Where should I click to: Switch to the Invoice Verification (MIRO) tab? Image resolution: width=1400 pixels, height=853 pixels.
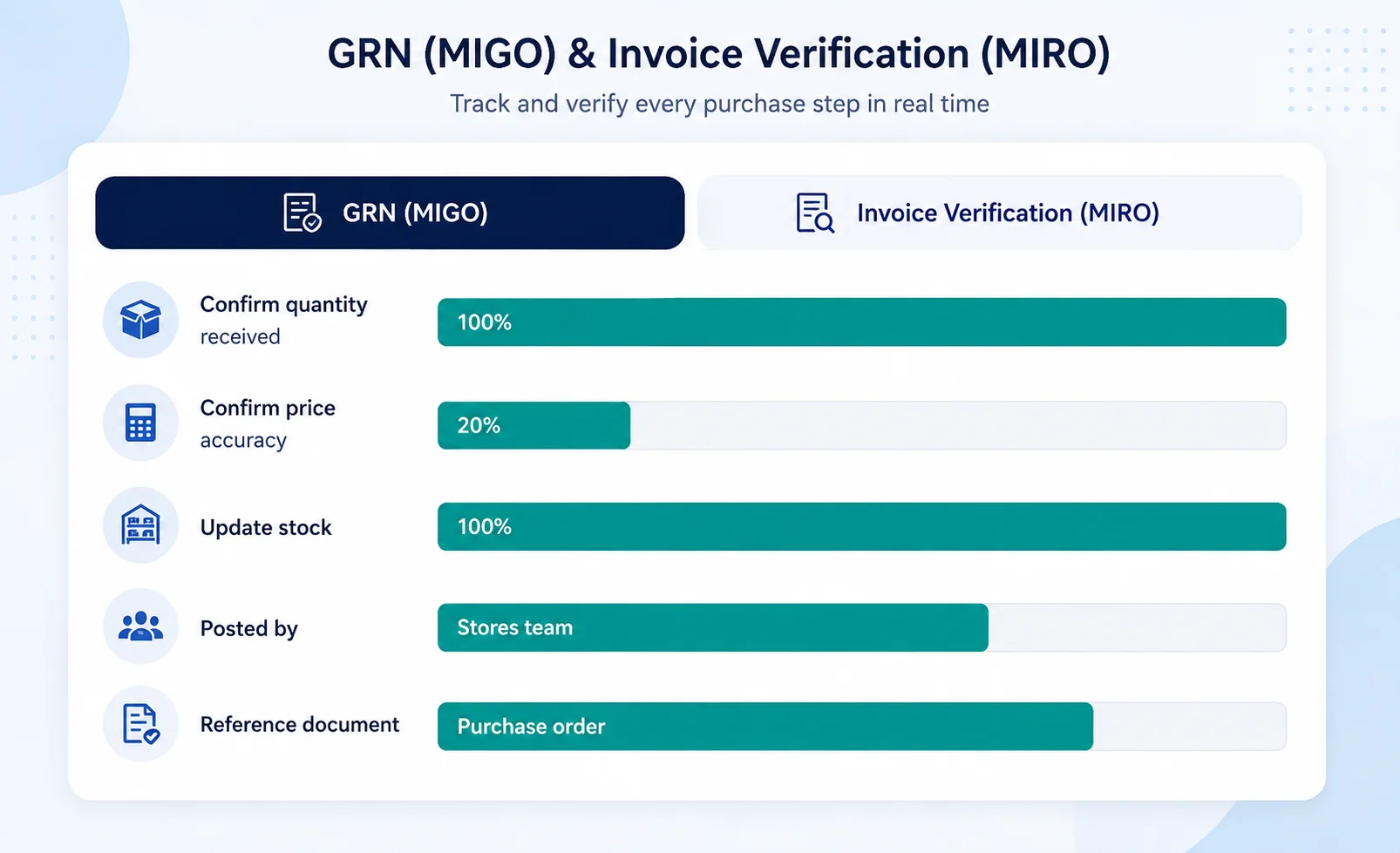pos(999,213)
